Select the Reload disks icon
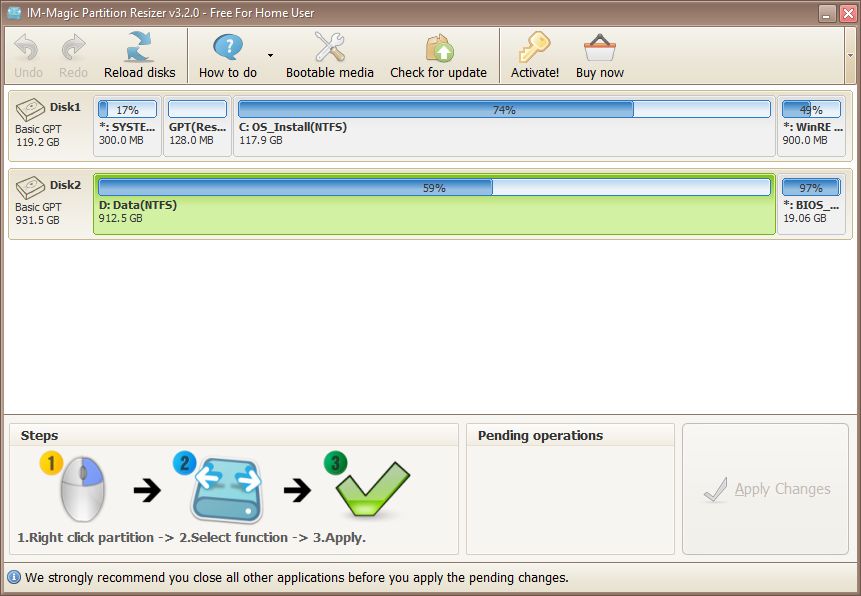Screen dimensions: 861x596 point(138,47)
